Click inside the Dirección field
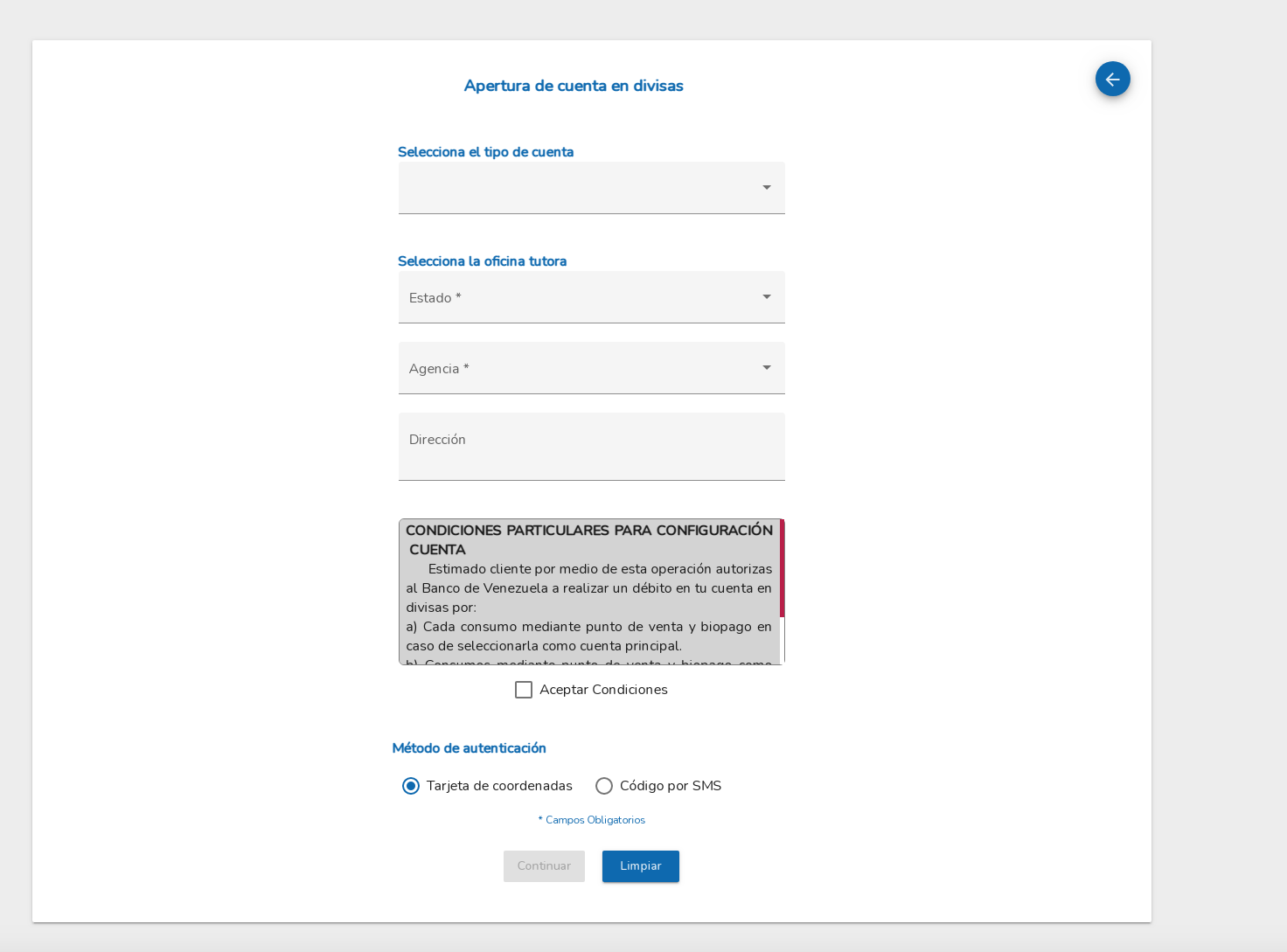Viewport: 1287px width, 952px height. click(x=591, y=446)
